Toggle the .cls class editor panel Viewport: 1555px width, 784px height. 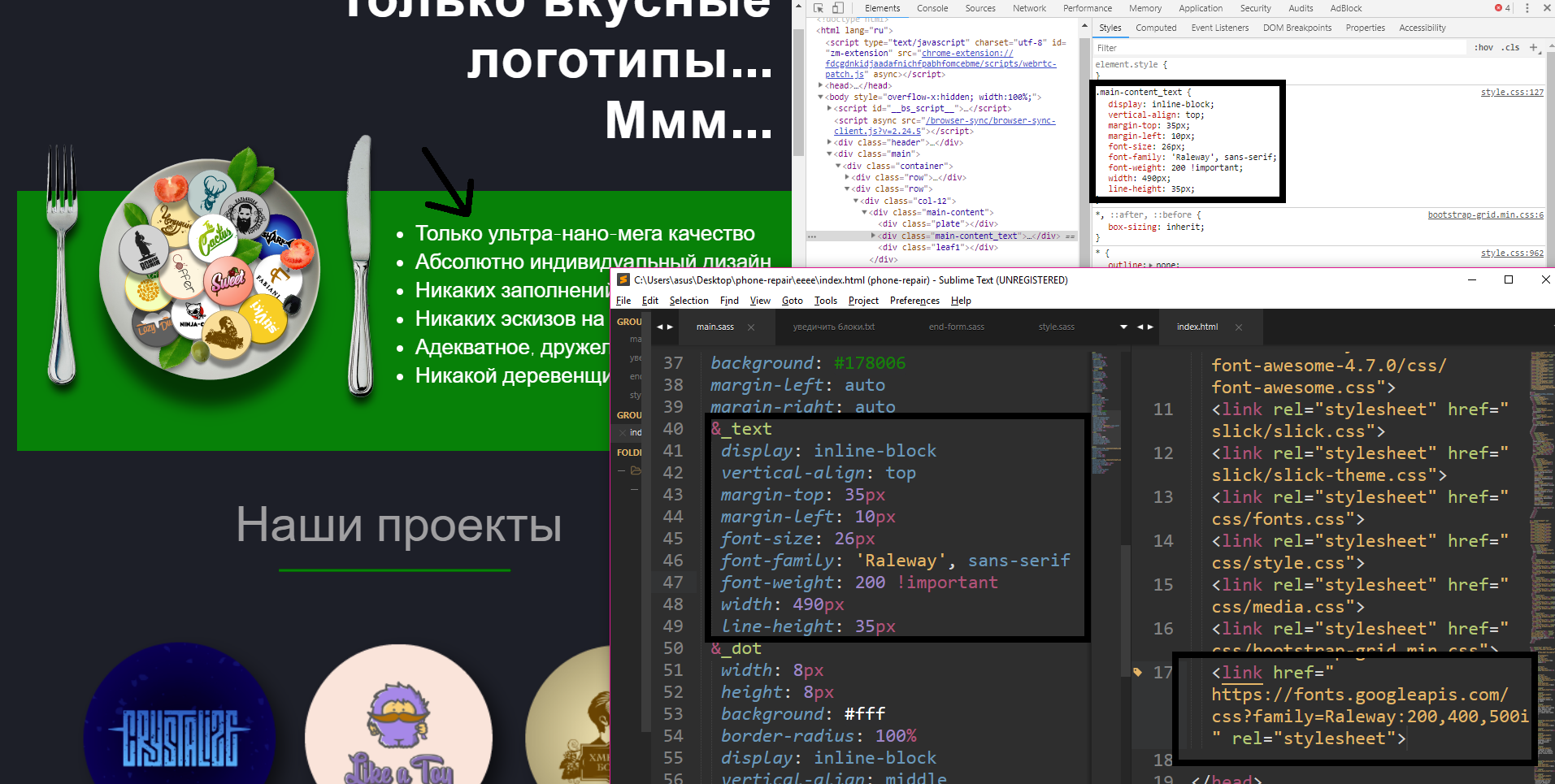[1510, 47]
